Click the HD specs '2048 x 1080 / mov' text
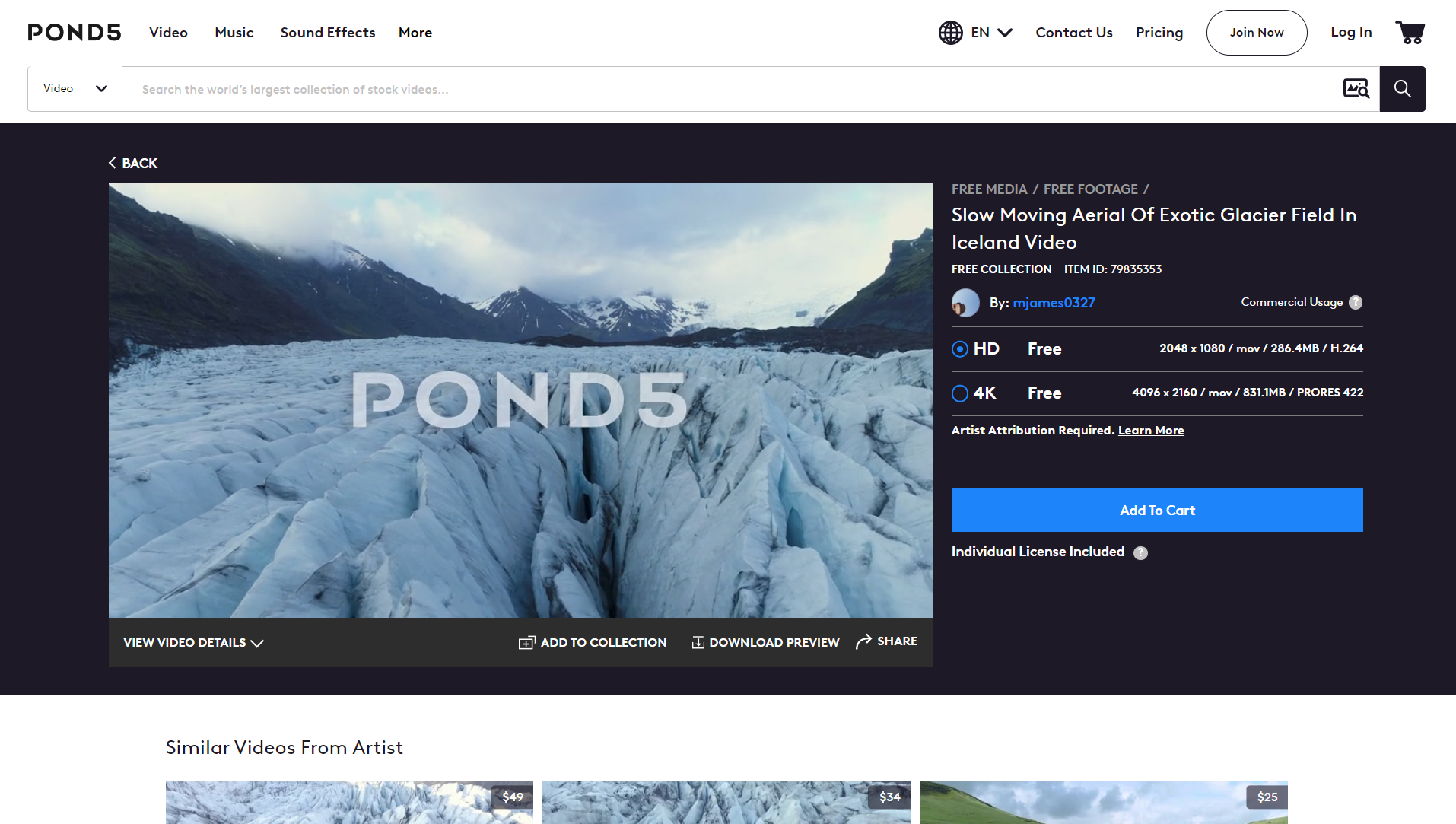1456x824 pixels. click(1261, 348)
